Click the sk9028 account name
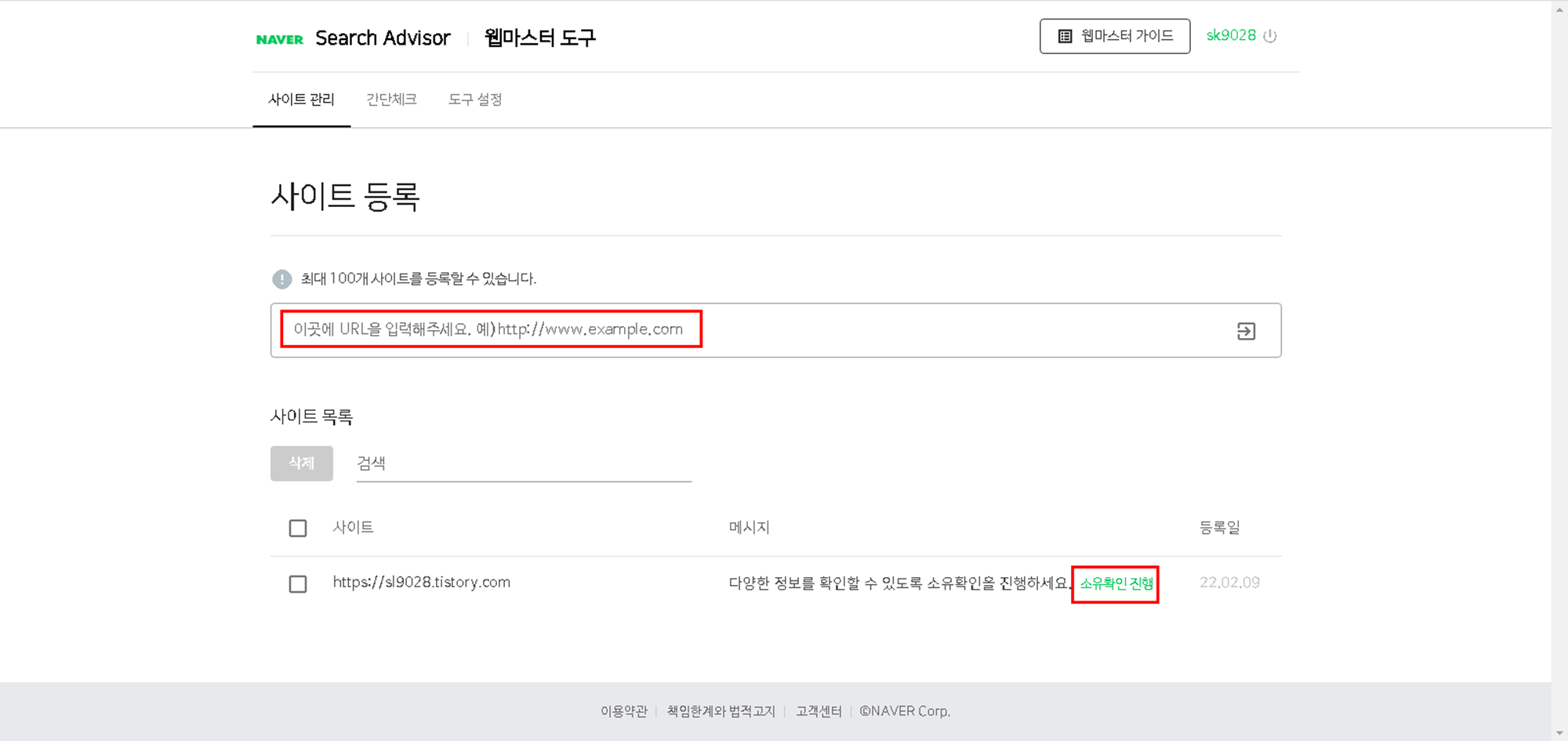The image size is (1568, 741). pos(1231,35)
